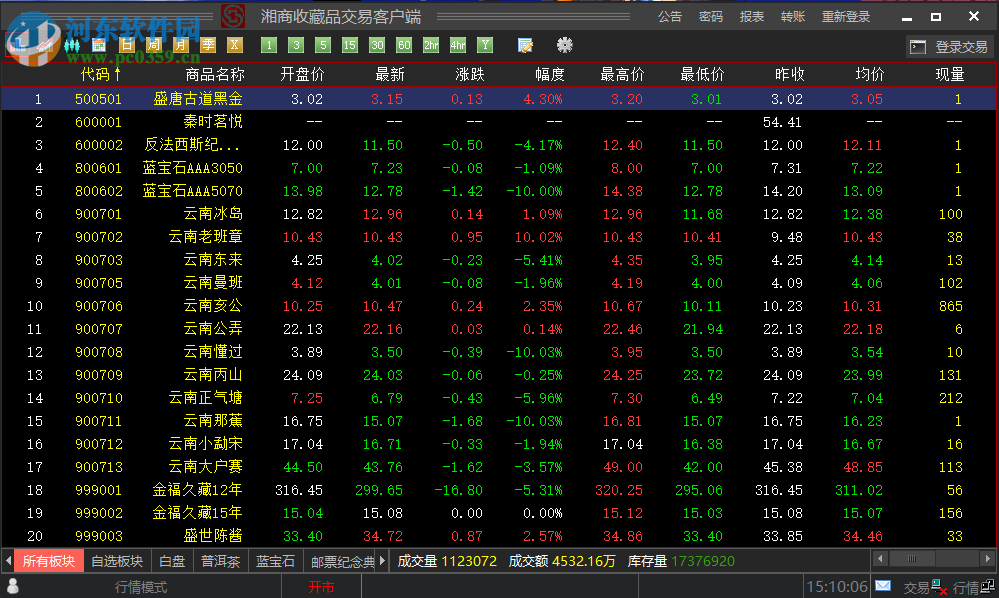Click horizontal scrollbar right arrow
Viewport: 999px width, 598px height.
(x=988, y=559)
